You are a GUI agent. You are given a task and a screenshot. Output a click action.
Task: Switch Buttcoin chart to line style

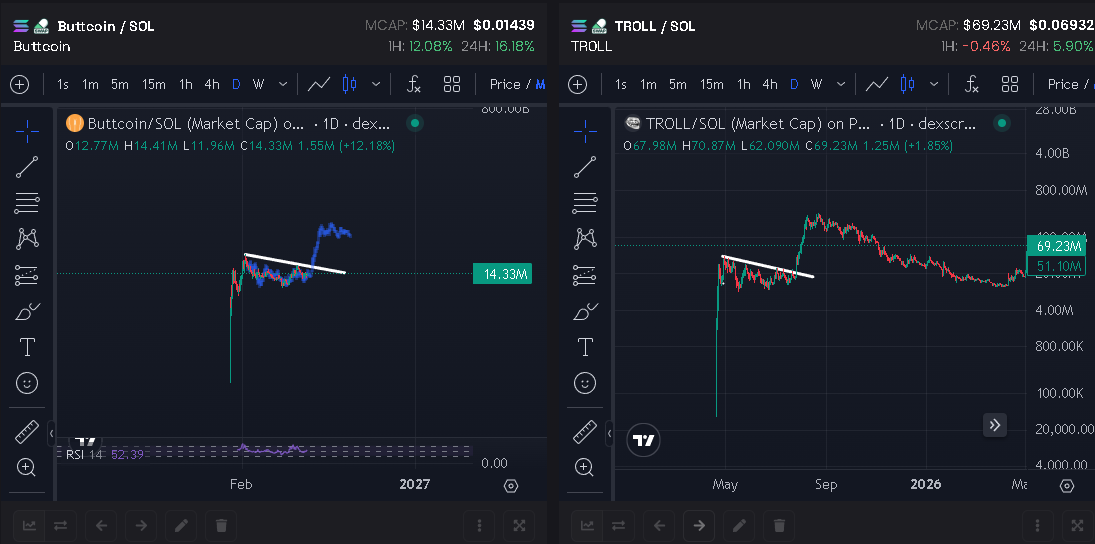319,84
